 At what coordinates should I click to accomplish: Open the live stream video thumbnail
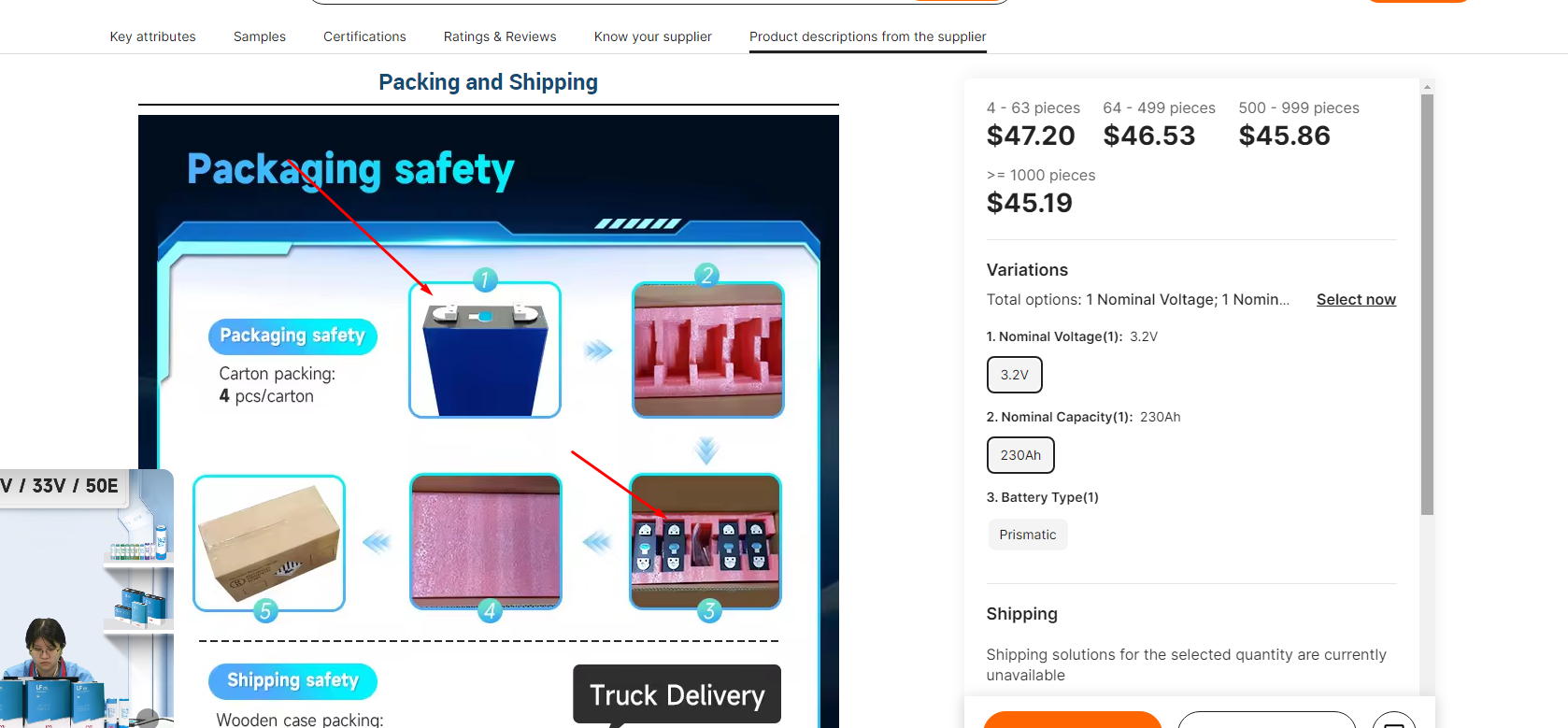[86, 598]
